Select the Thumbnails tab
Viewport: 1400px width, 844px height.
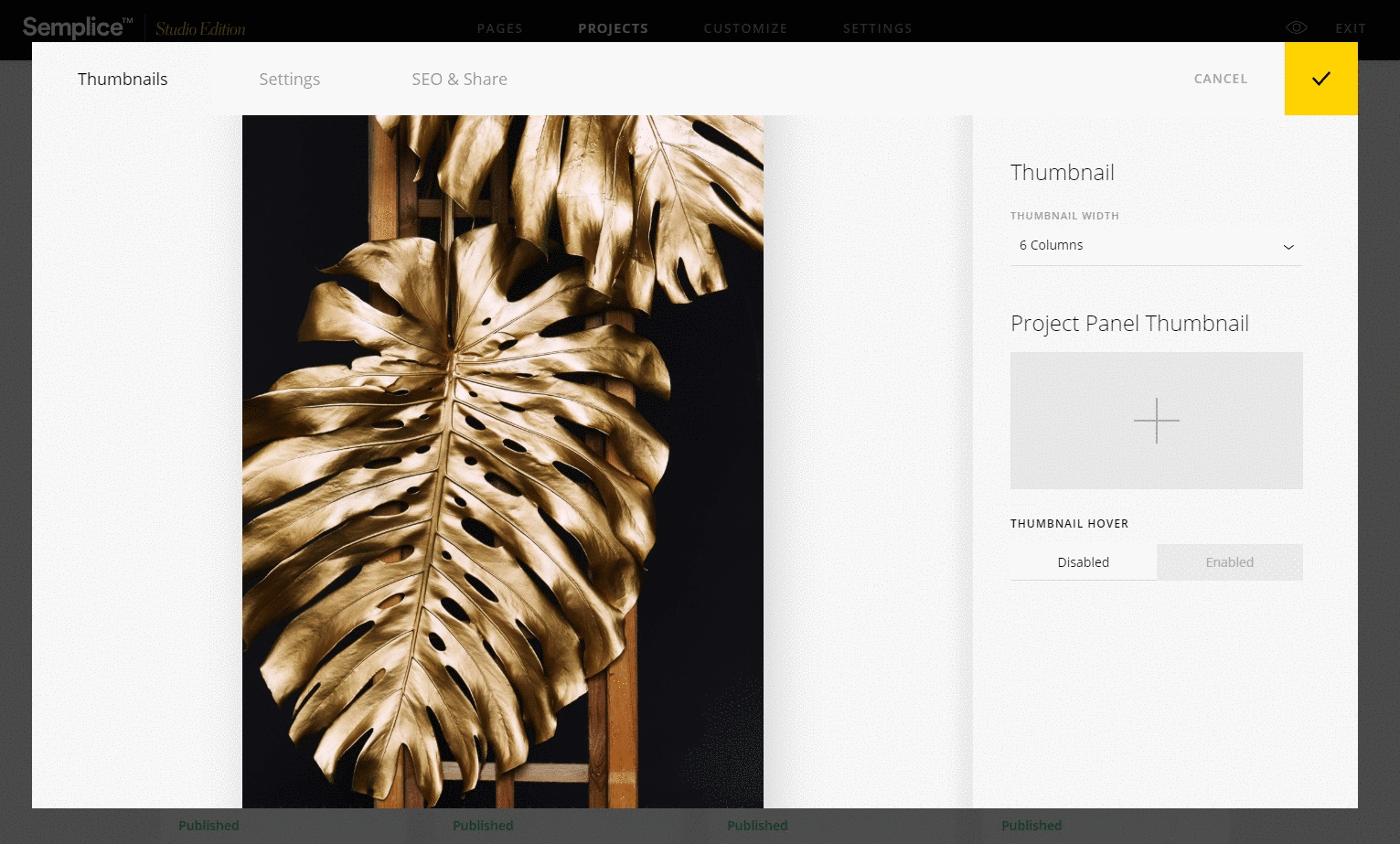point(123,80)
